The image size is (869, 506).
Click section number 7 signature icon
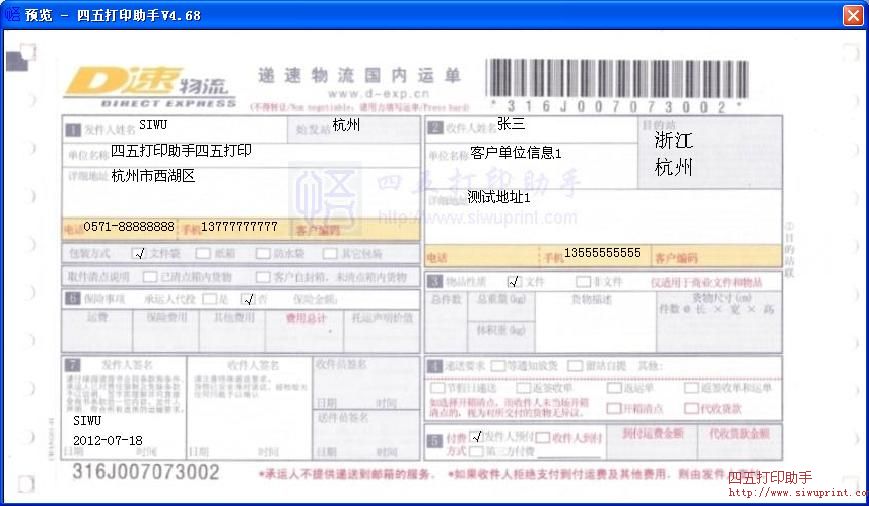72,365
